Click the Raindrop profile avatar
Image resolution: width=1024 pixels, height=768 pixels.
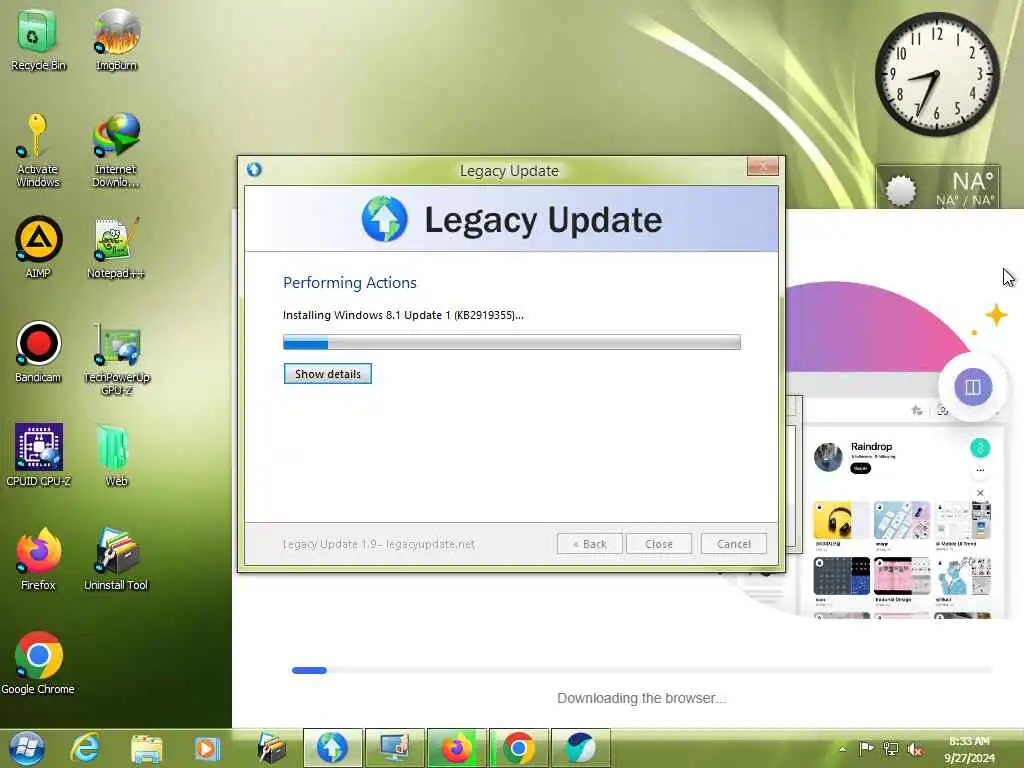pos(828,457)
